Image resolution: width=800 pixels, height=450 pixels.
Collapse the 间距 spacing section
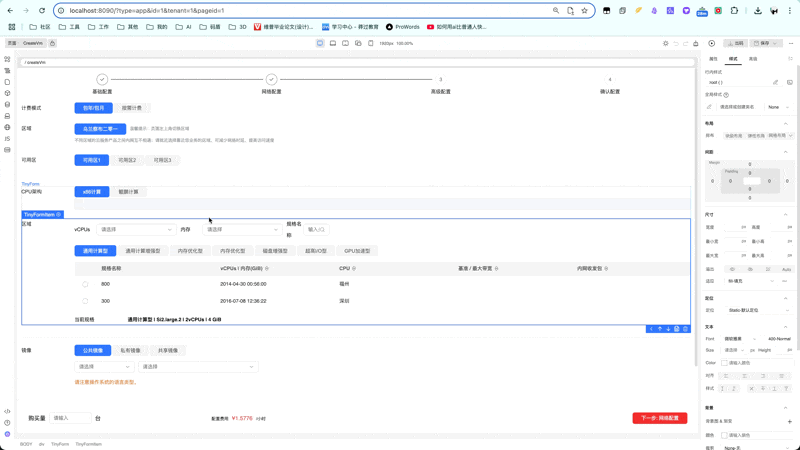tap(786, 152)
